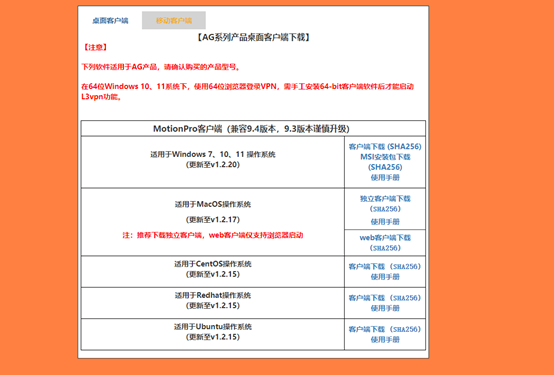This screenshot has width=554, height=375.
Task: Click 更新至v1.2.15 in the Redhat row
Action: click(213, 305)
